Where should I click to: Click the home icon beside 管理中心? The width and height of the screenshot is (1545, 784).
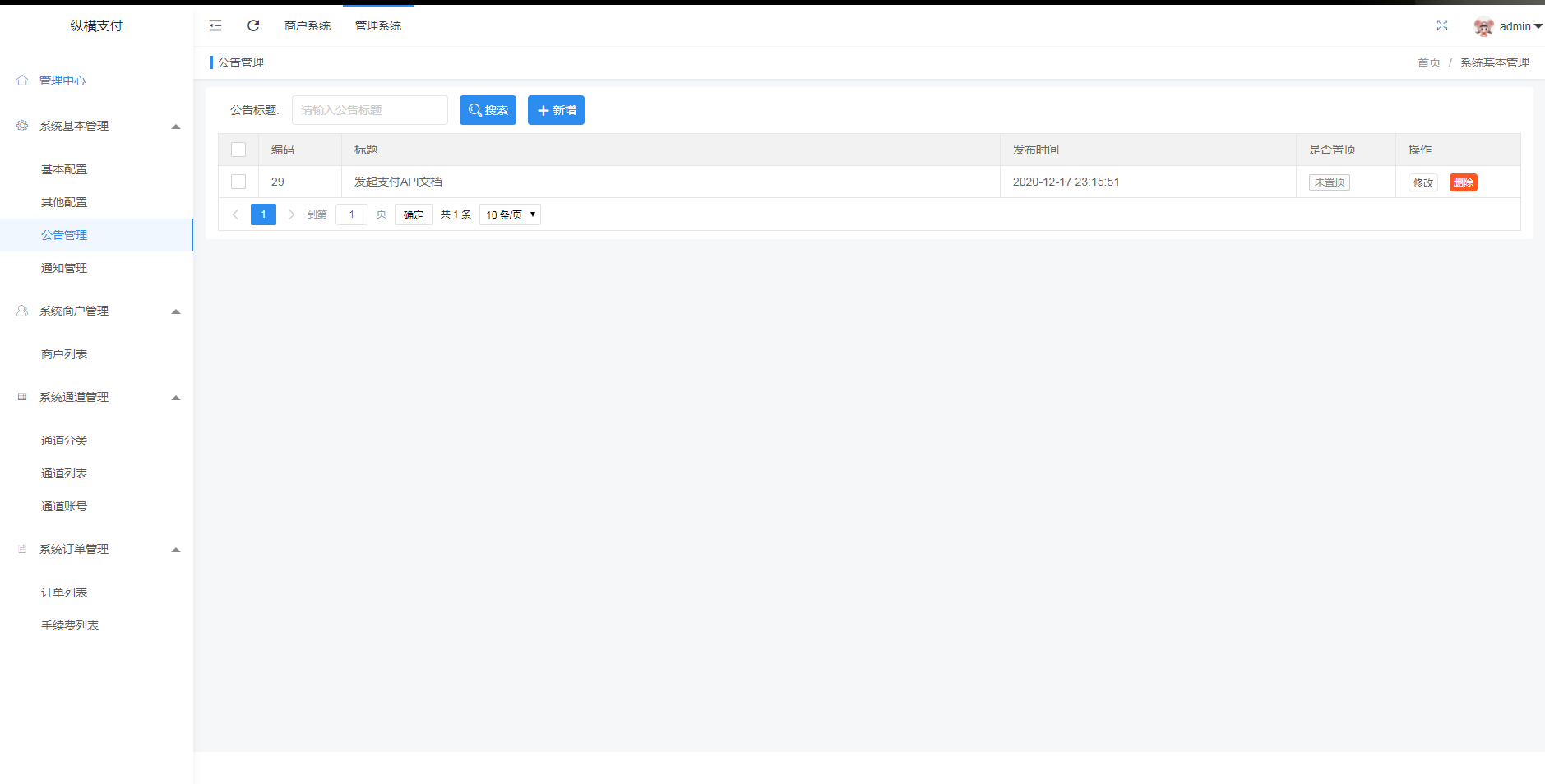(x=22, y=81)
